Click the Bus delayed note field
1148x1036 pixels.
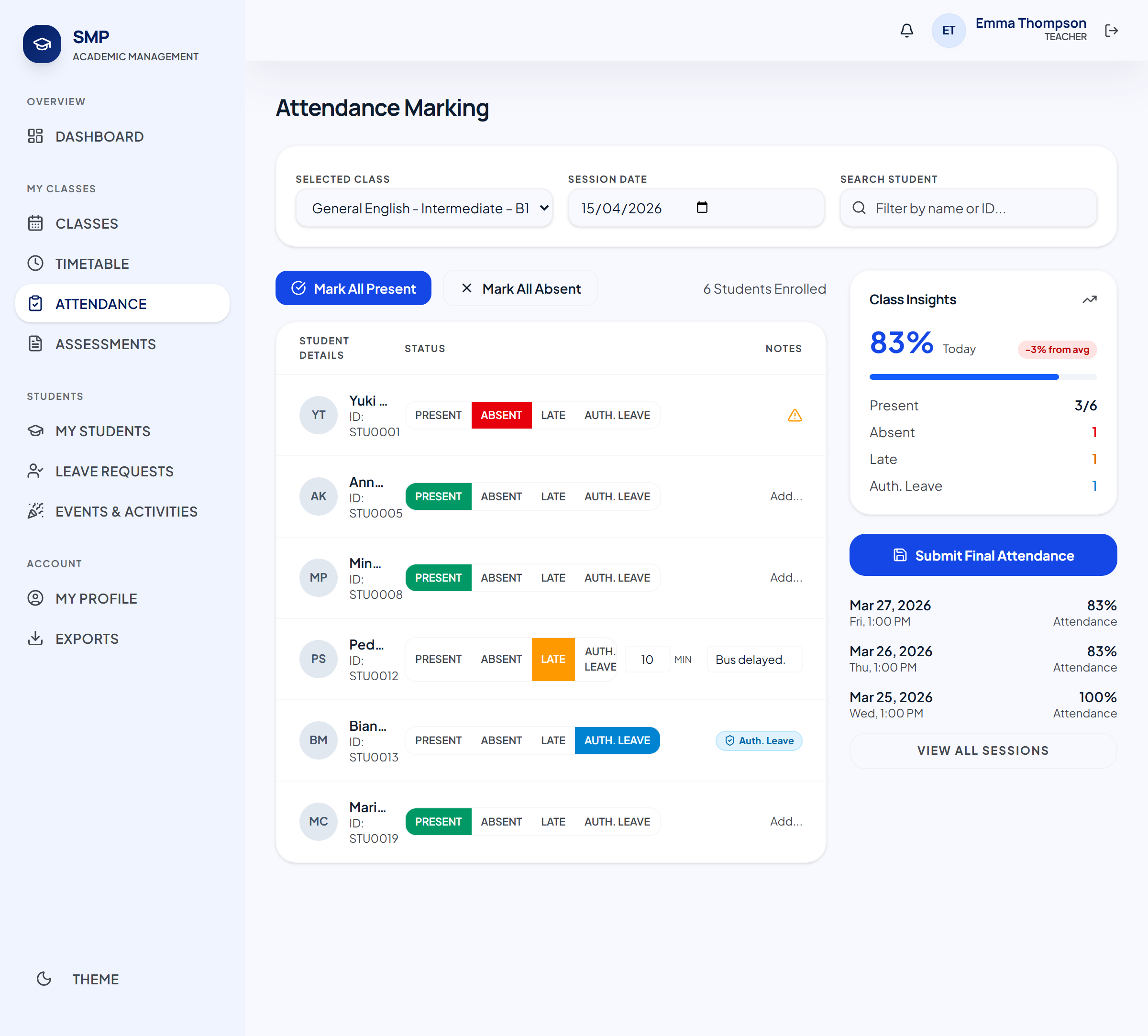point(755,659)
